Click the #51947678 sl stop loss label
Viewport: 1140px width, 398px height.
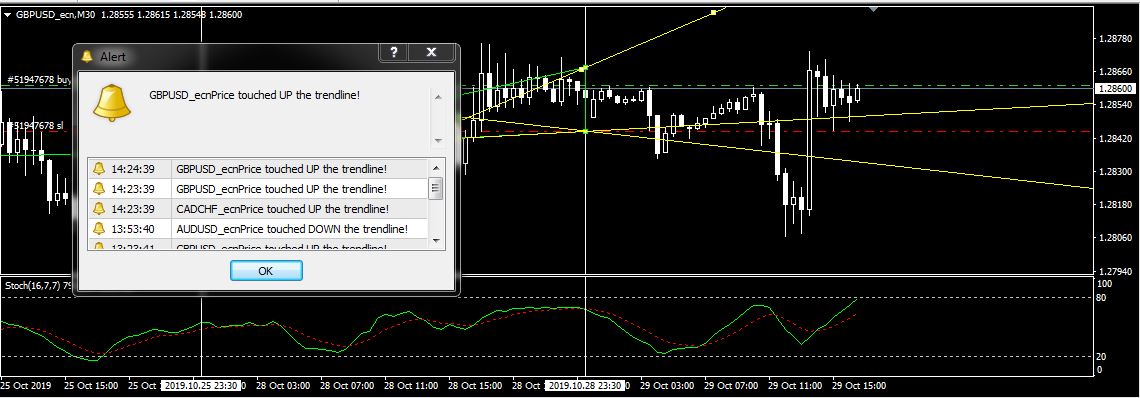pos(35,126)
